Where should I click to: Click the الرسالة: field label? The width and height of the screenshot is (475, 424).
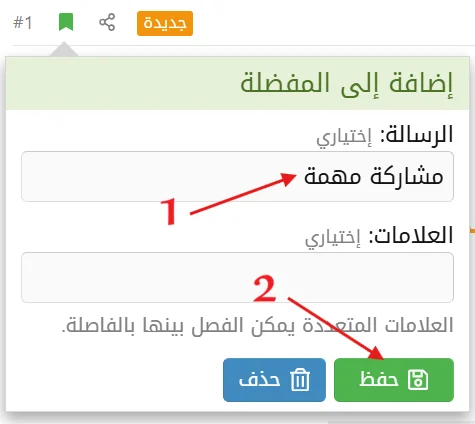[x=417, y=135]
